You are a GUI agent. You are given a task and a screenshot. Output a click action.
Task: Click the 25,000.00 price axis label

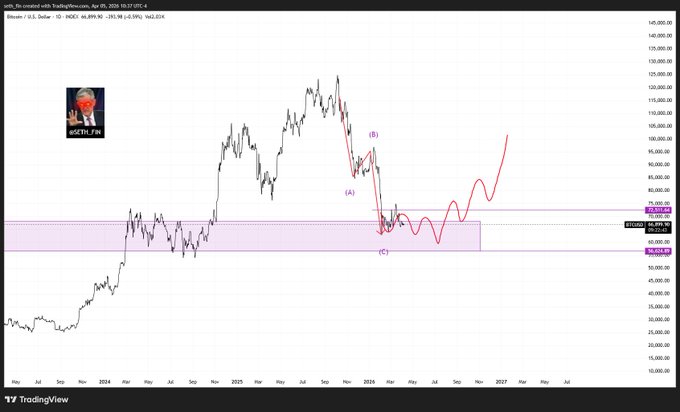(660, 332)
